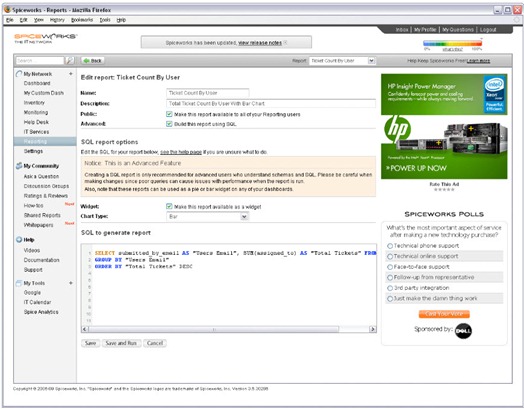Click the Cancel button
The image size is (524, 409).
pyautogui.click(x=155, y=343)
